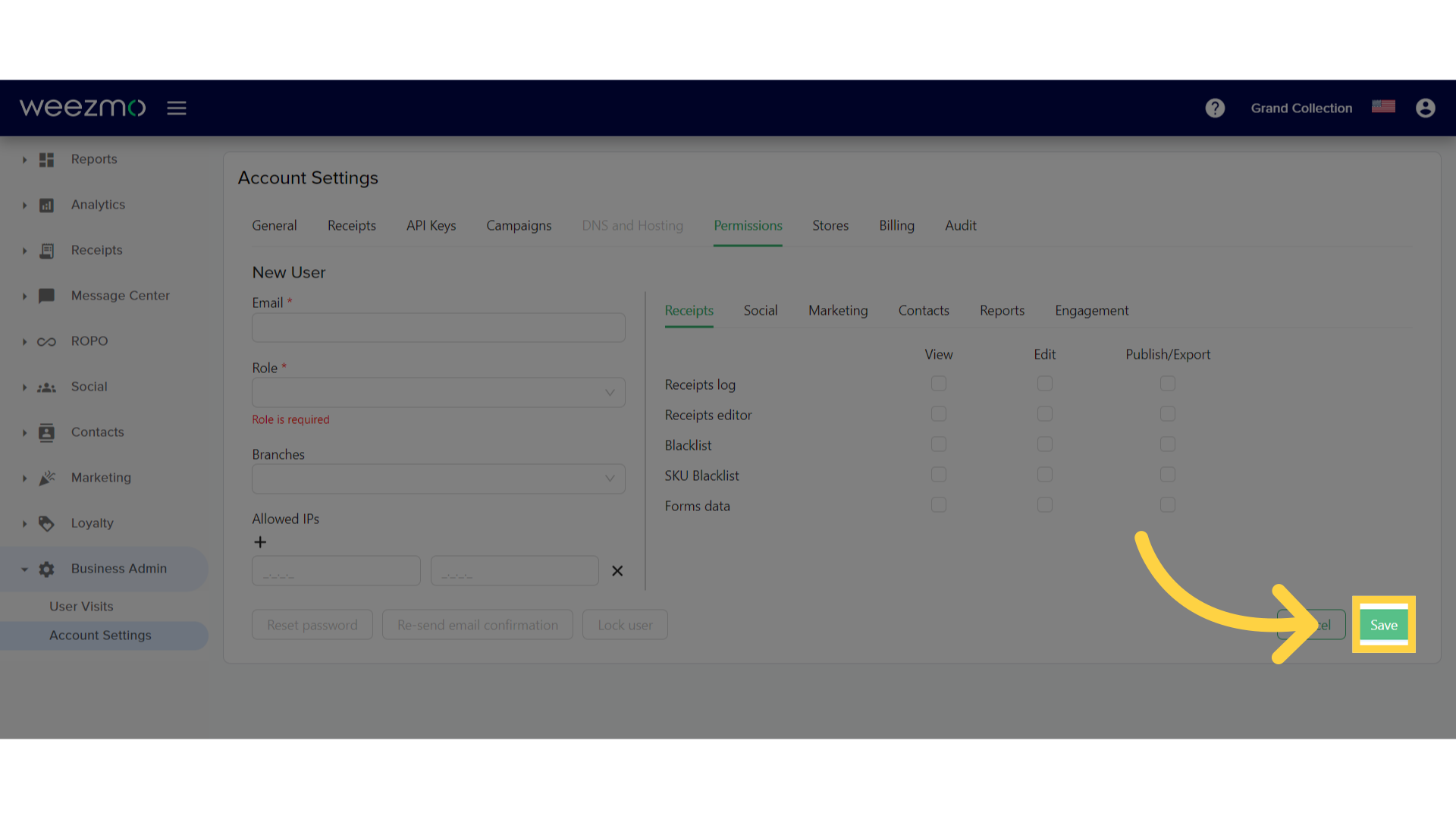Click the Grand Collection account name
This screenshot has height=819, width=1456.
1301,108
